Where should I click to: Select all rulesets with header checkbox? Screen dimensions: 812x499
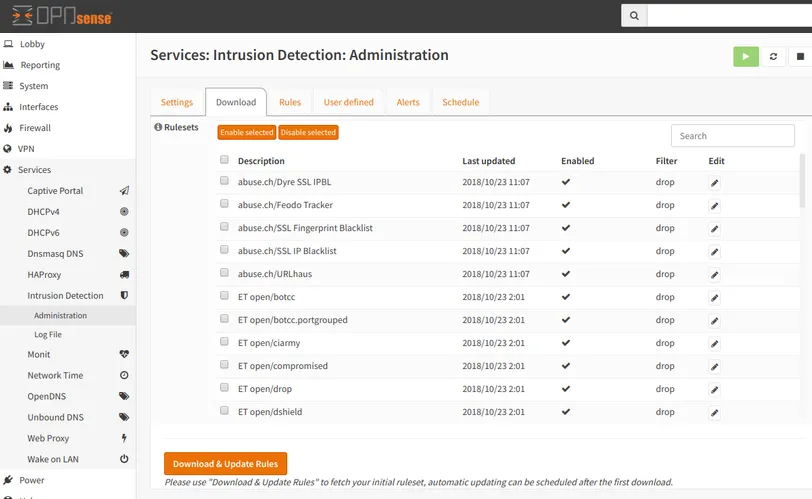click(225, 160)
